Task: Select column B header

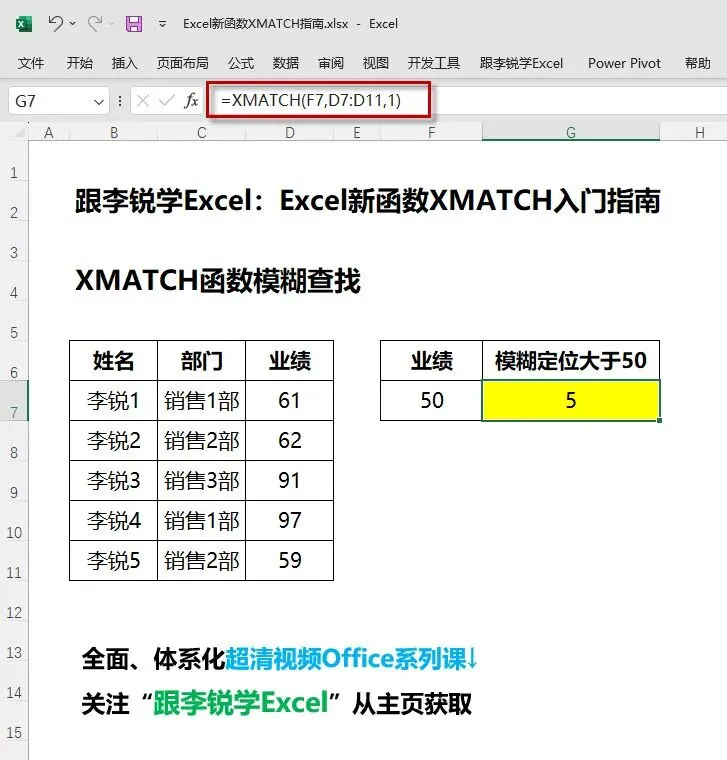Action: click(x=114, y=132)
